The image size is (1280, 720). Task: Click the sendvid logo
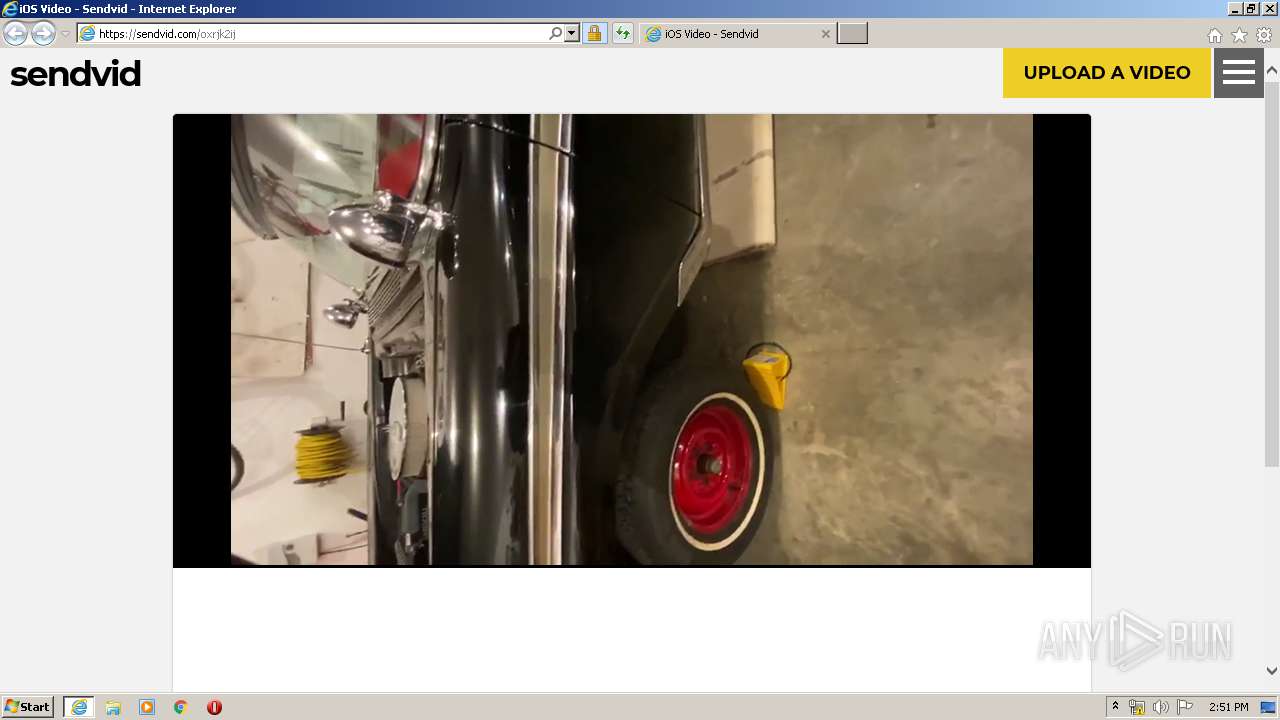[x=75, y=74]
